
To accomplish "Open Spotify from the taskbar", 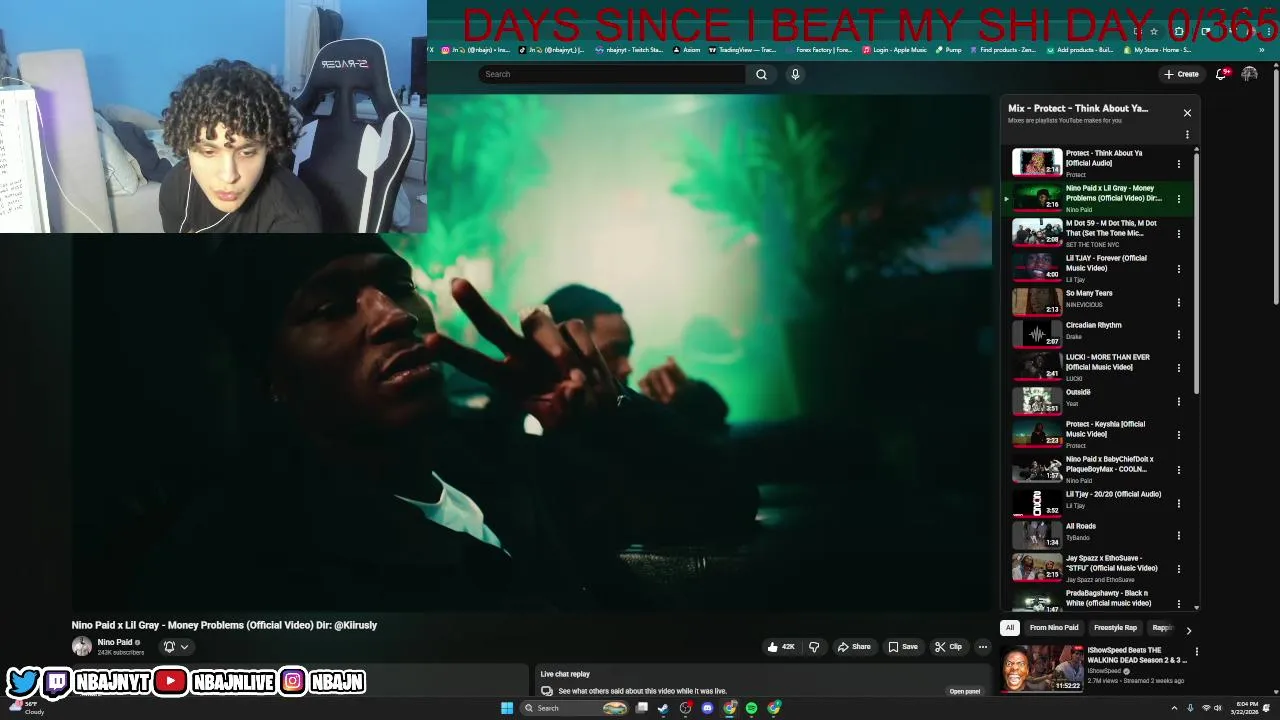I will coord(751,708).
